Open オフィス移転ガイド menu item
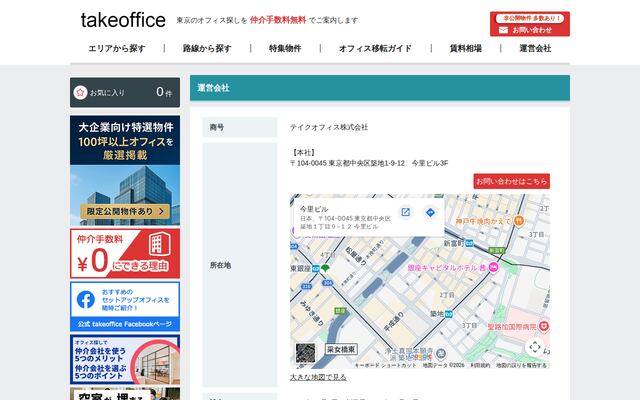Image resolution: width=640 pixels, height=400 pixels. 375,49
